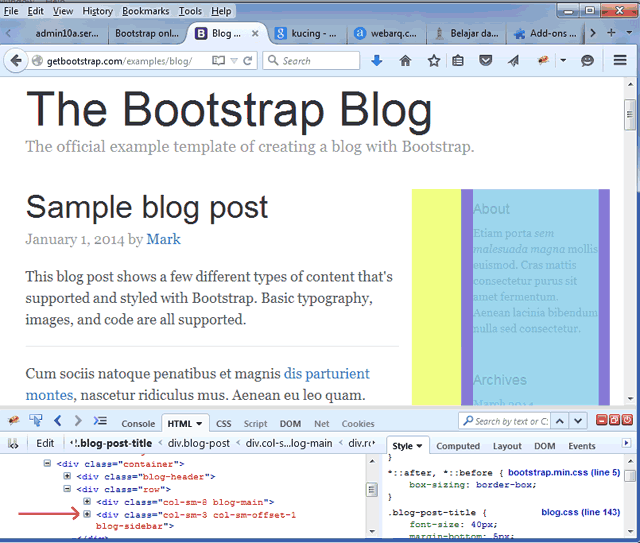Viewport: 640px width, 543px height.
Task: Switch to the Net tab
Action: [x=322, y=424]
